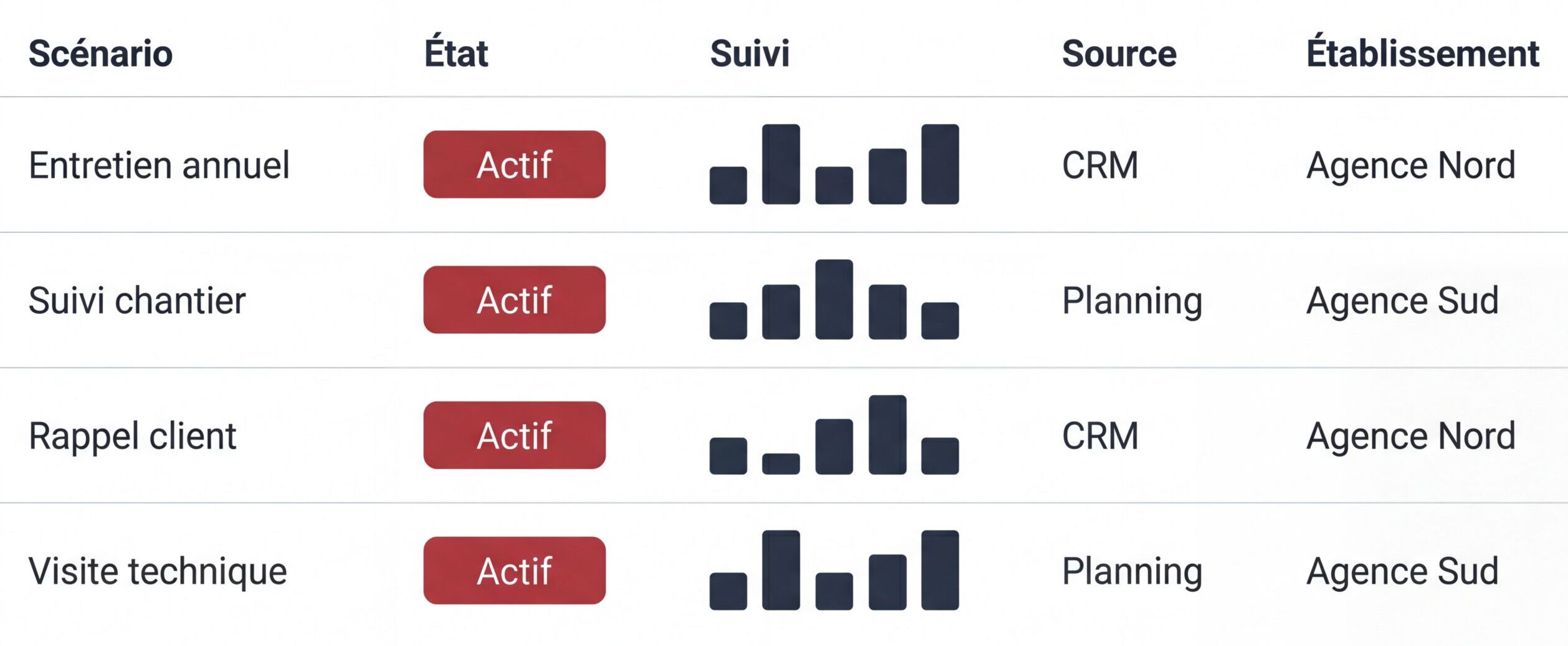Image resolution: width=1568 pixels, height=646 pixels.
Task: Click the Rappel client tracking bar chart
Action: pyautogui.click(x=834, y=435)
